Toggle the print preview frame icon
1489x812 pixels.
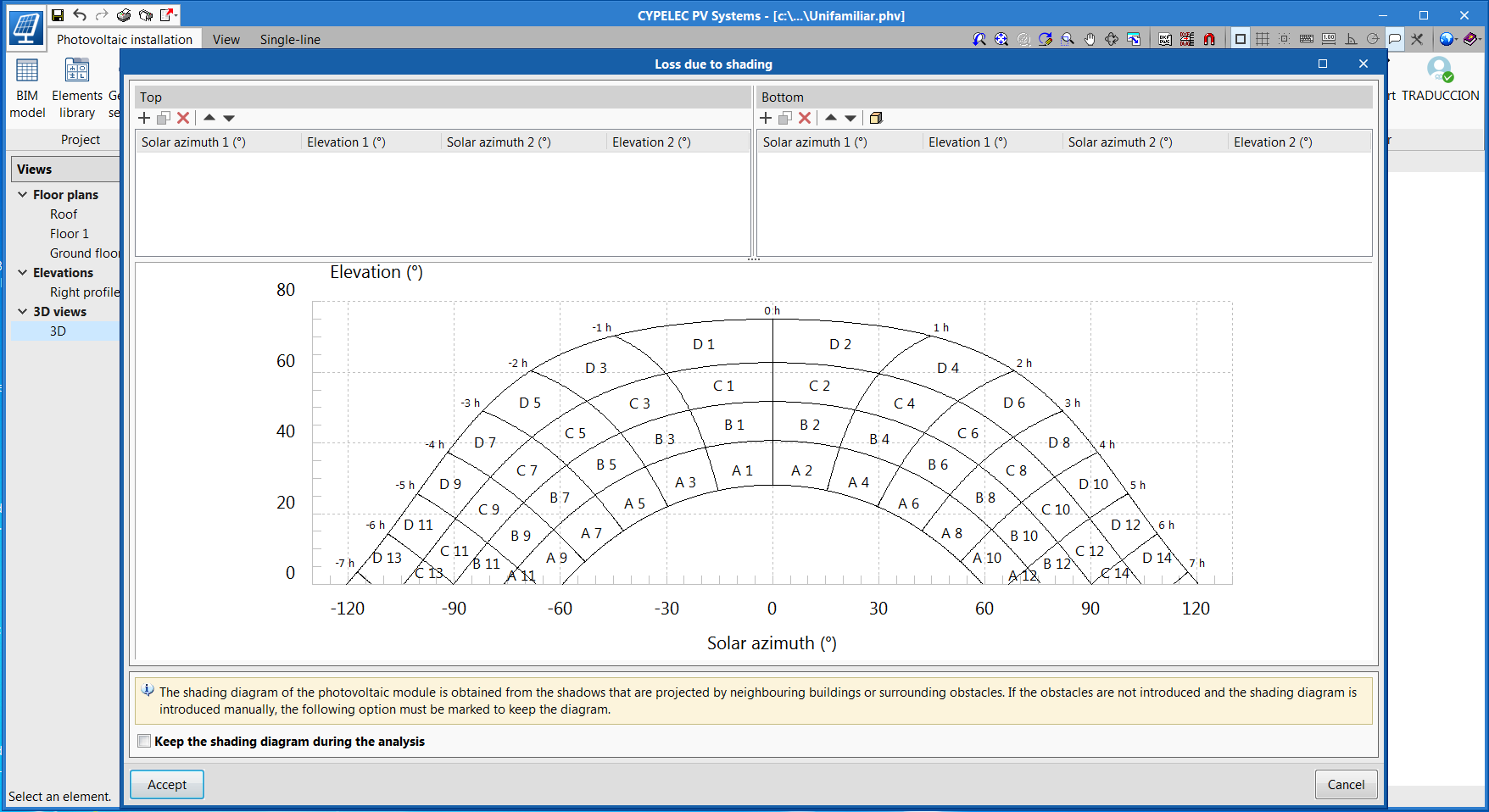(1241, 38)
